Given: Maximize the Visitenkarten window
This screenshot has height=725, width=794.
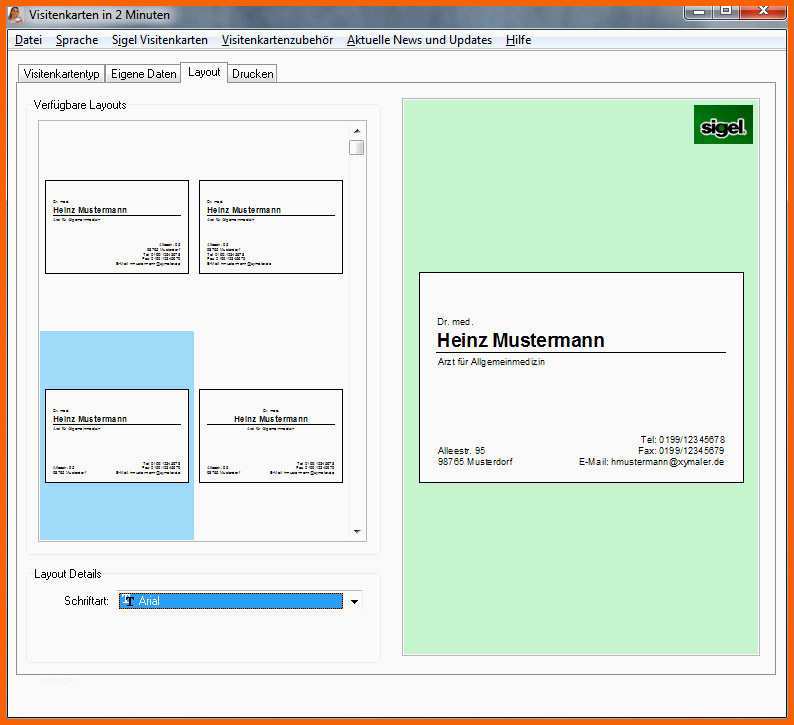Looking at the screenshot, I should point(726,11).
